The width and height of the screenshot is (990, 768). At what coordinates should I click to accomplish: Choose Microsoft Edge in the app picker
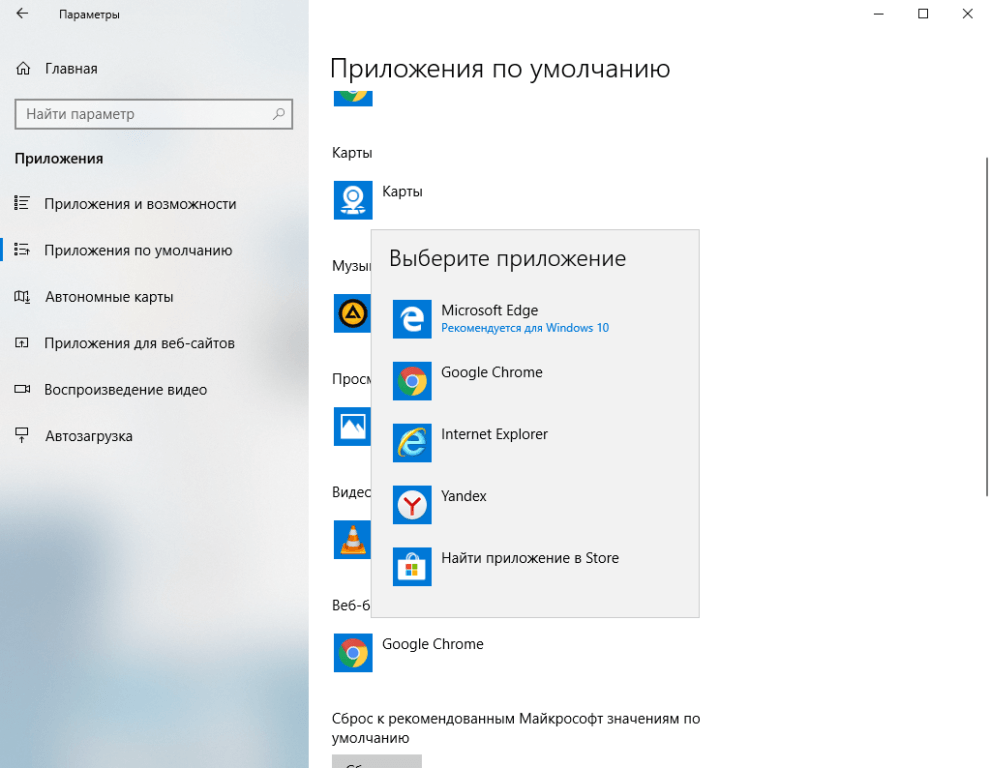click(535, 319)
